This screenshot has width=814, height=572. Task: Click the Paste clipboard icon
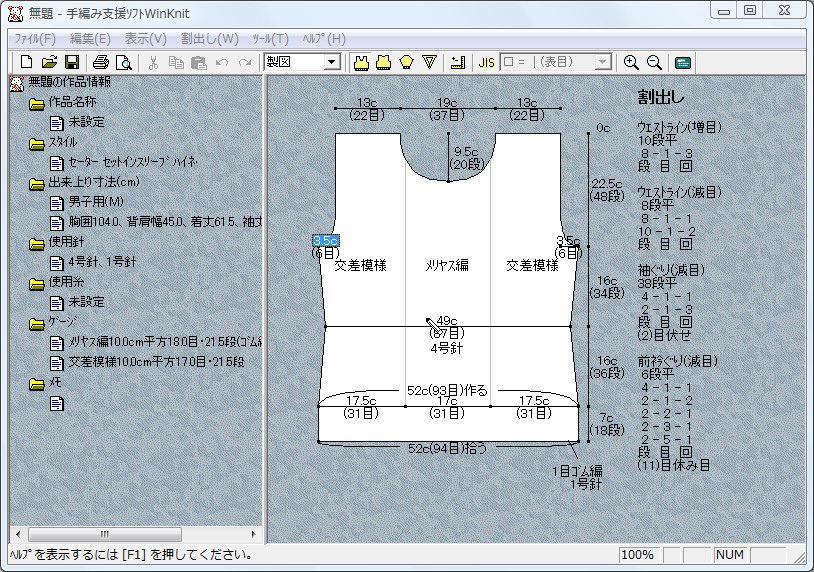coord(199,62)
